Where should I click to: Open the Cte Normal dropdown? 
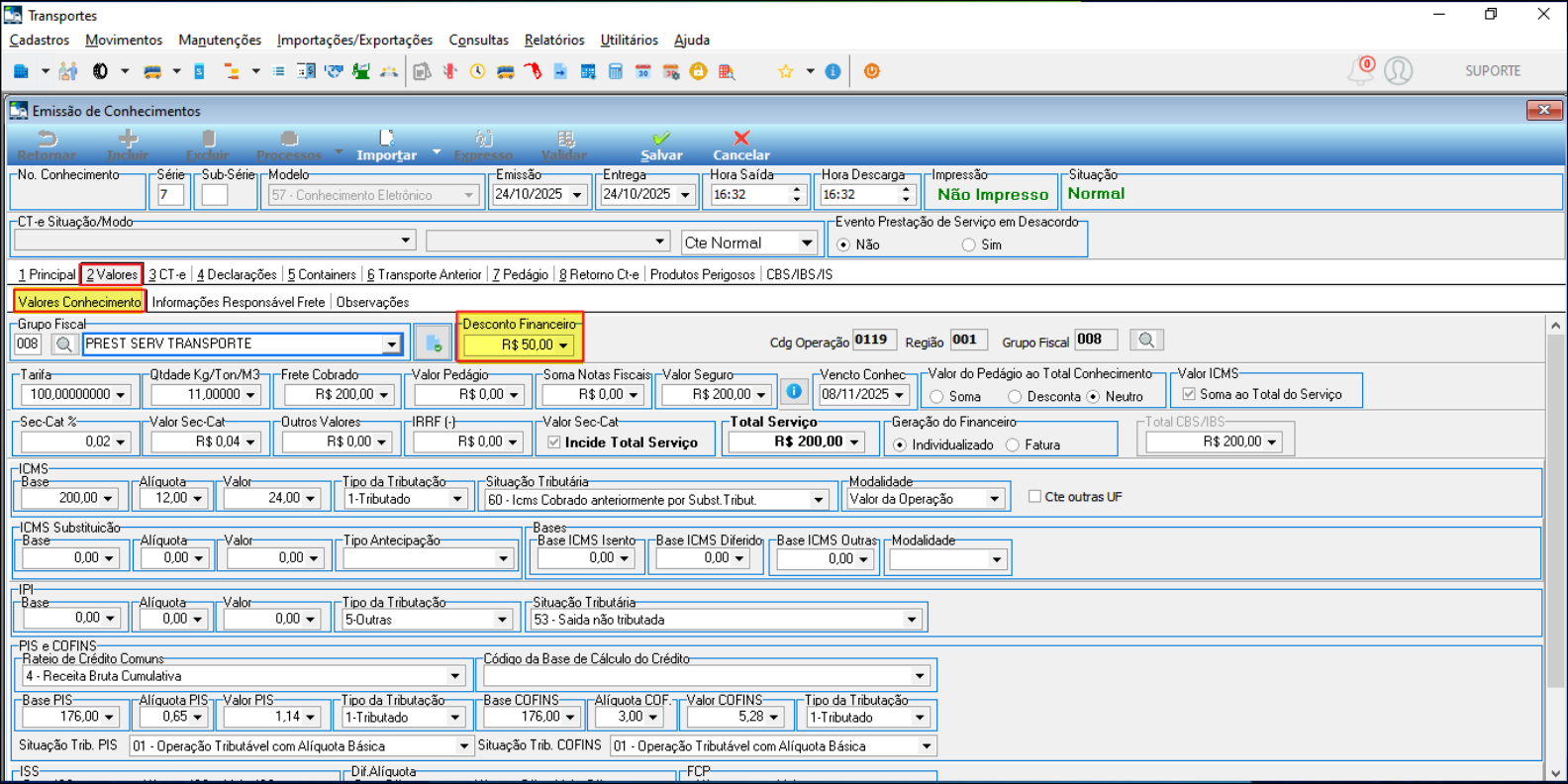[807, 243]
